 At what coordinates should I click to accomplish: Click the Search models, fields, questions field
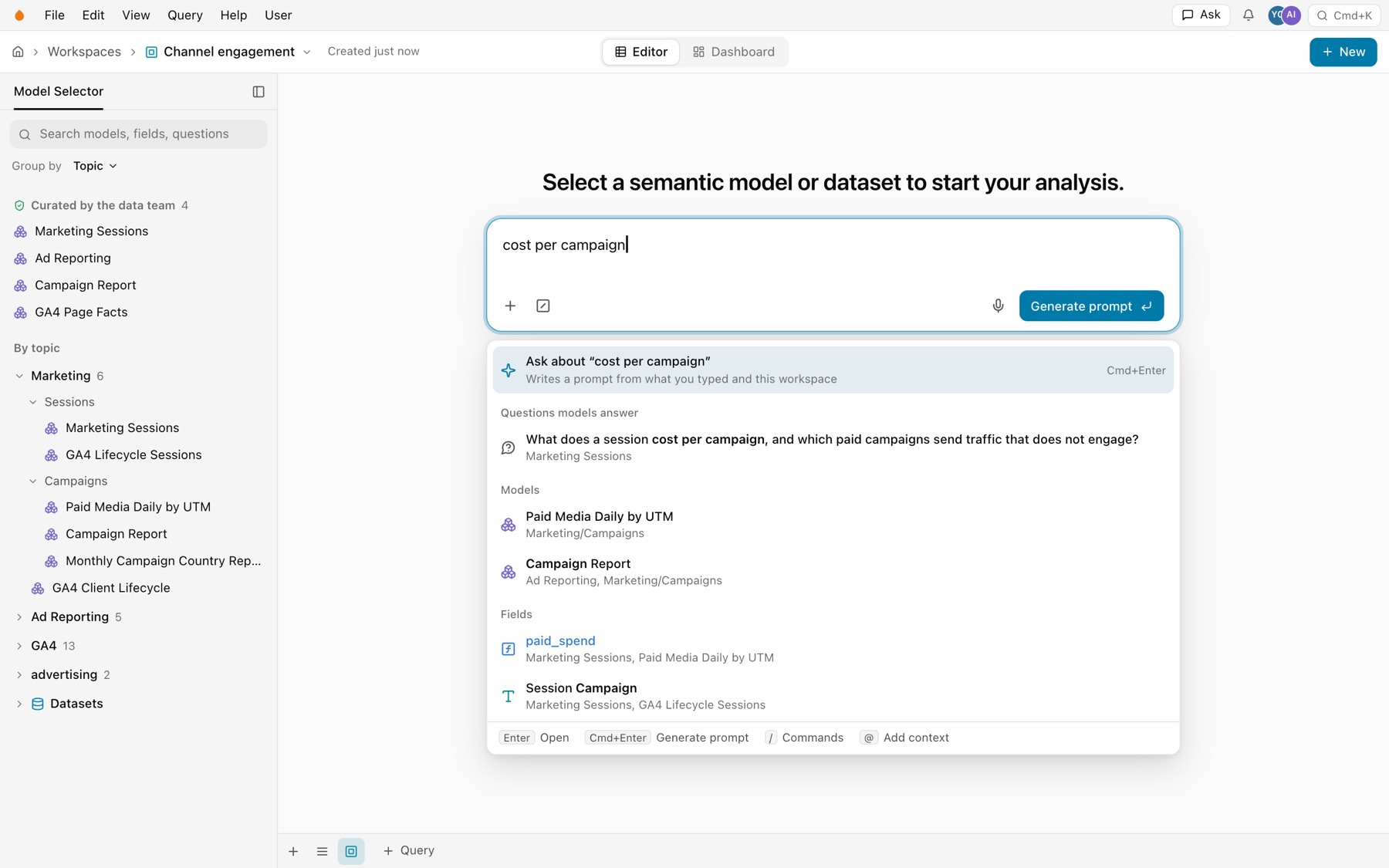(139, 134)
